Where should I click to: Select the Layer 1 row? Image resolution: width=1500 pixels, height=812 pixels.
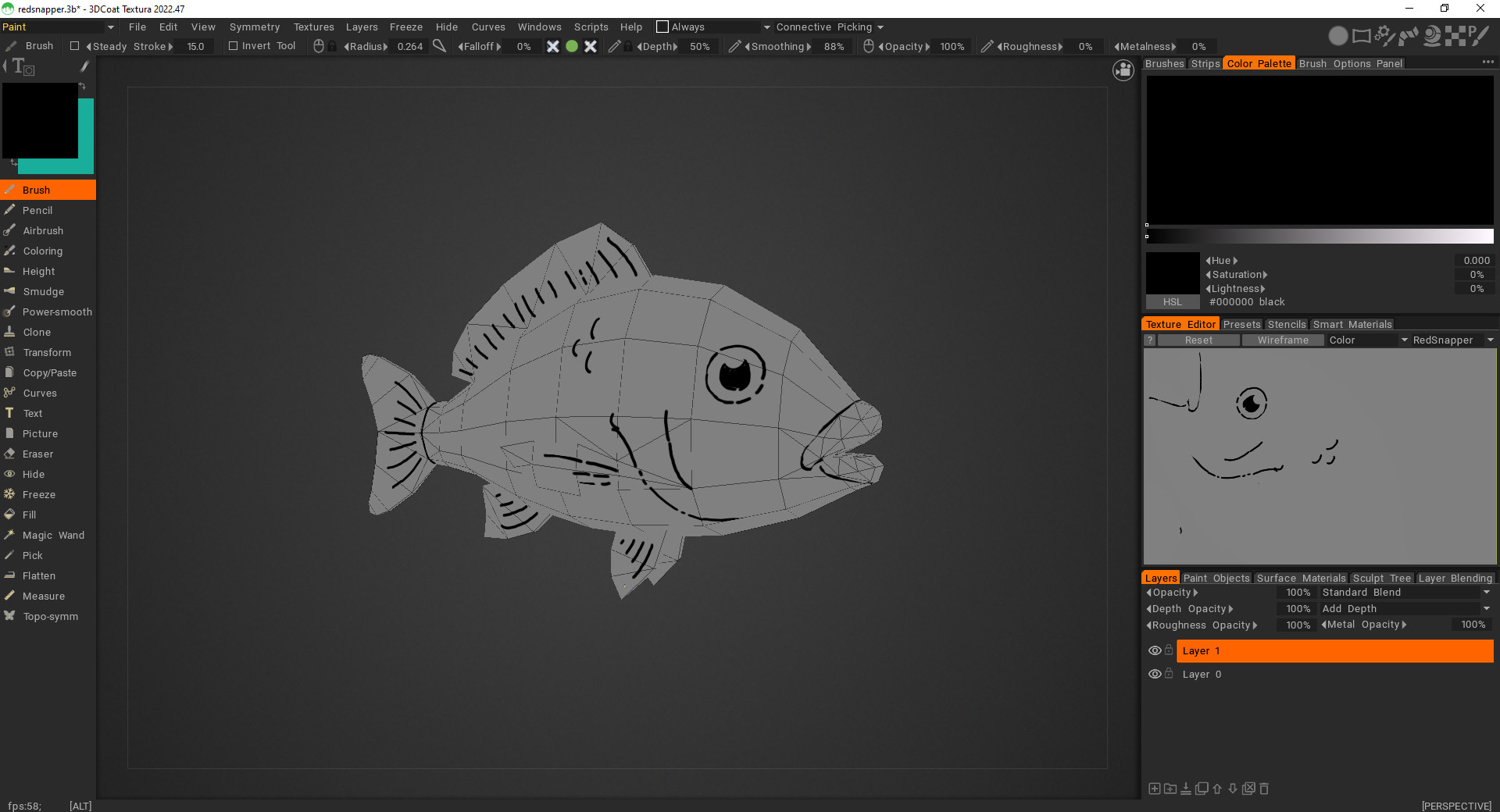1335,650
